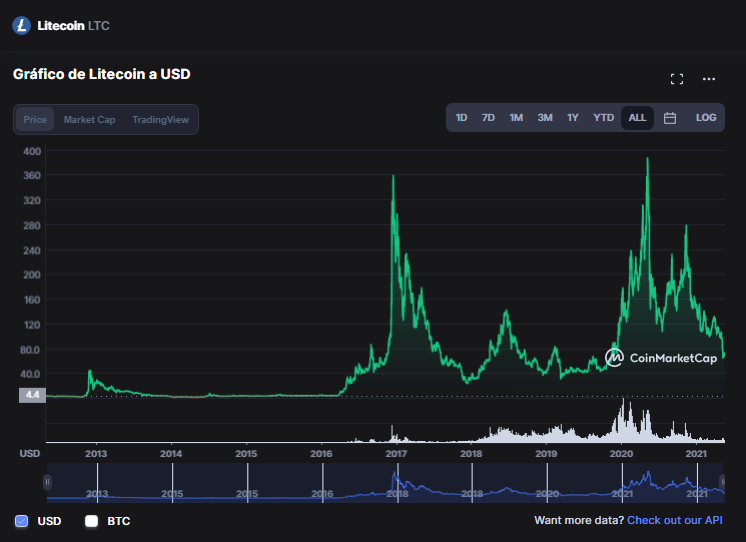Set chart range to 7D
This screenshot has height=542, width=746.
click(488, 118)
